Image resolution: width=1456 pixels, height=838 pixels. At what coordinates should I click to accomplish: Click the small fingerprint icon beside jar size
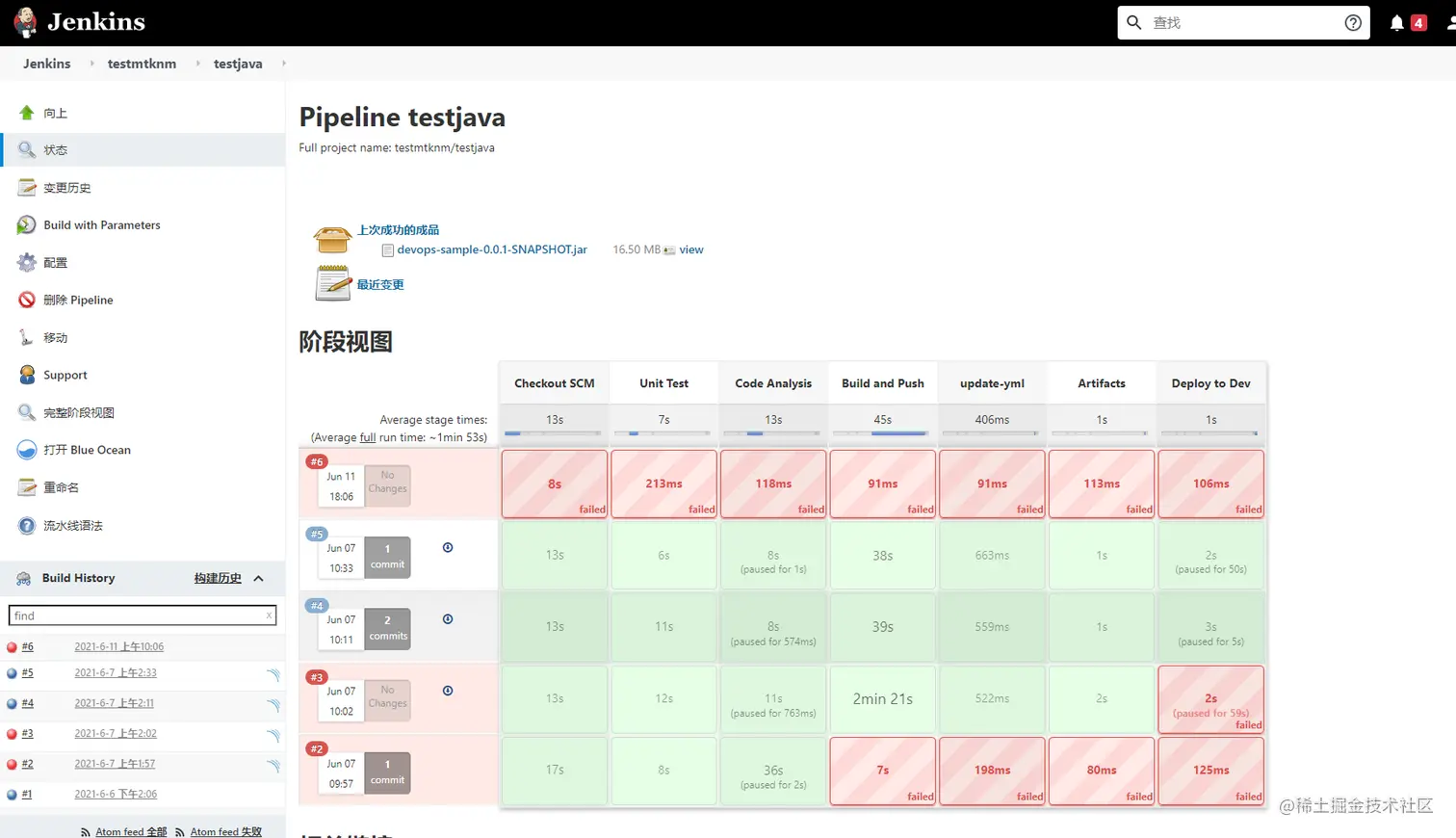pyautogui.click(x=669, y=250)
